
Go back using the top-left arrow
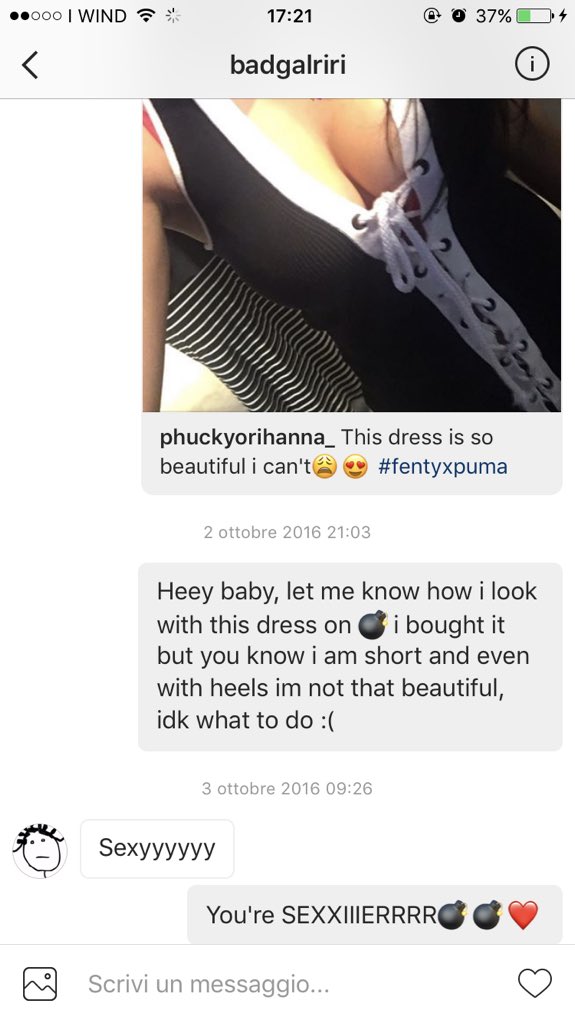click(x=30, y=65)
